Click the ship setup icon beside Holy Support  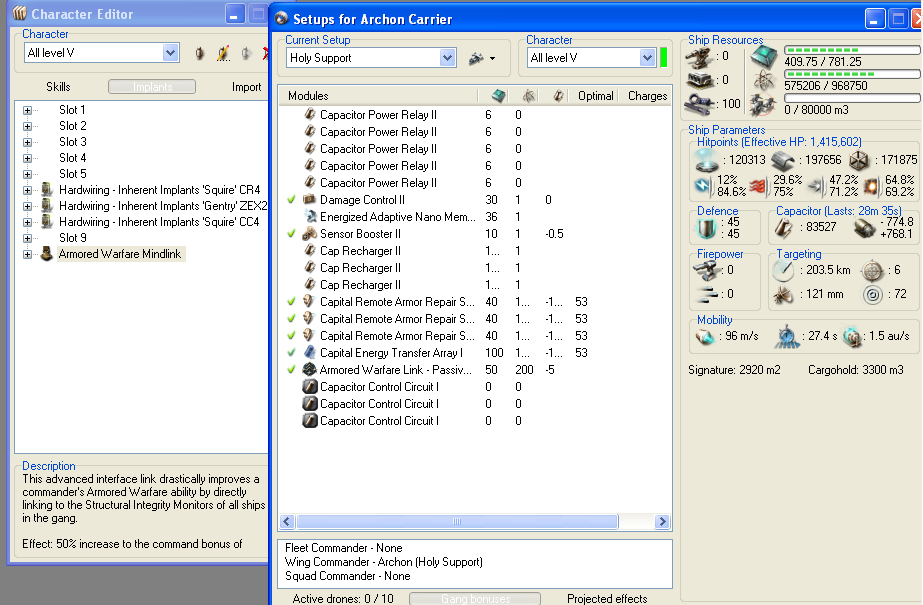coord(476,58)
